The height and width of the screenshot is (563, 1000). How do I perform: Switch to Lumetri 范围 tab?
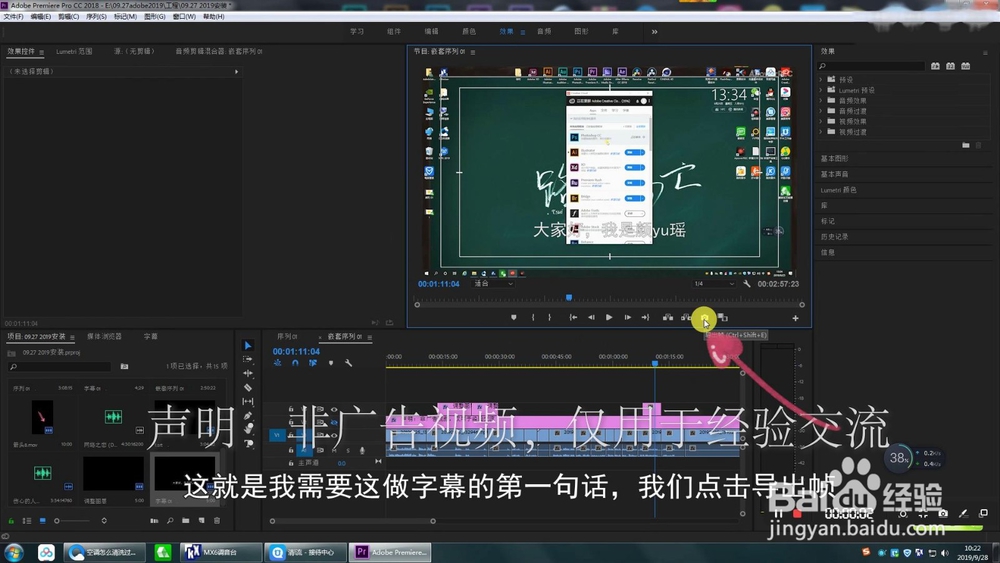tap(74, 51)
